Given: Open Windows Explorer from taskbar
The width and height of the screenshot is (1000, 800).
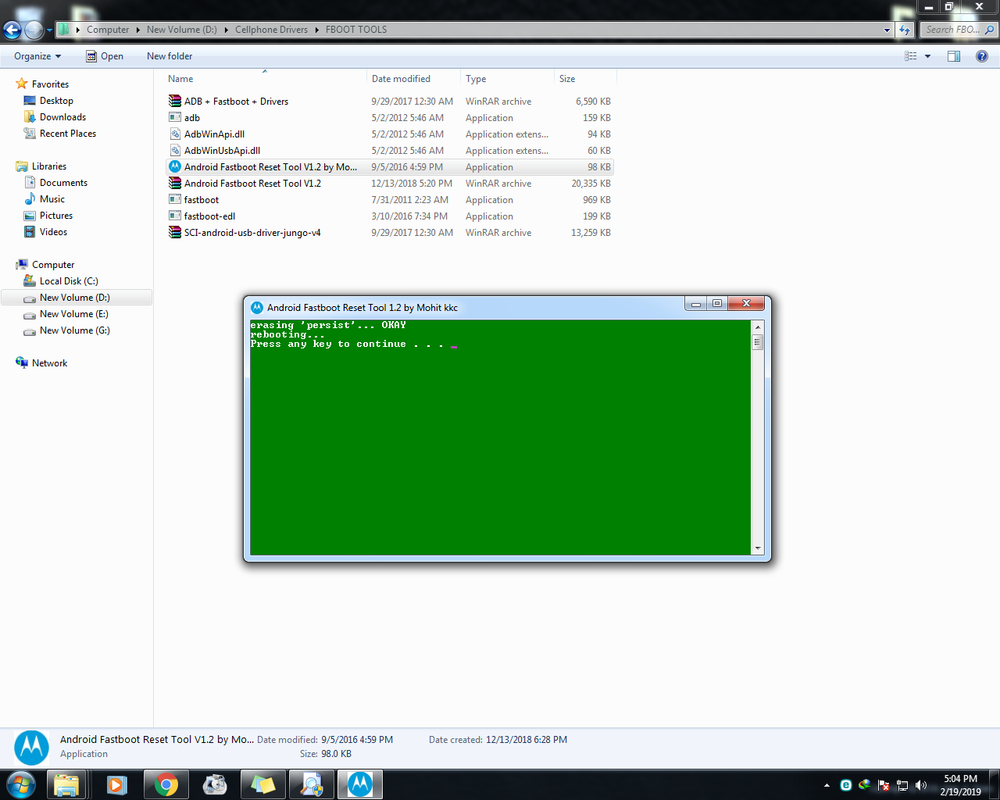Looking at the screenshot, I should pyautogui.click(x=66, y=785).
